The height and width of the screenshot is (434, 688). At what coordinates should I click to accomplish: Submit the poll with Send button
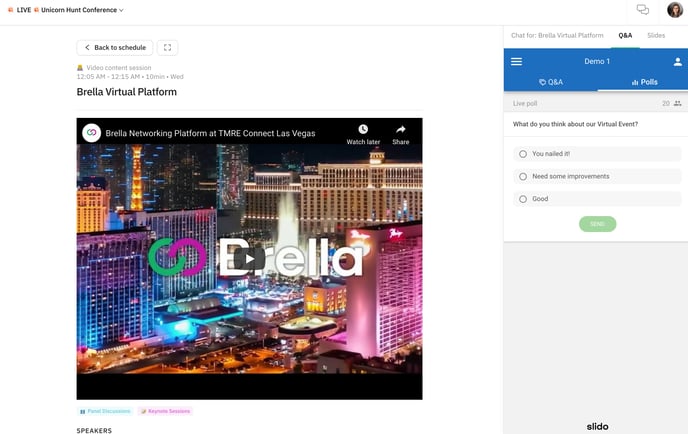point(597,224)
